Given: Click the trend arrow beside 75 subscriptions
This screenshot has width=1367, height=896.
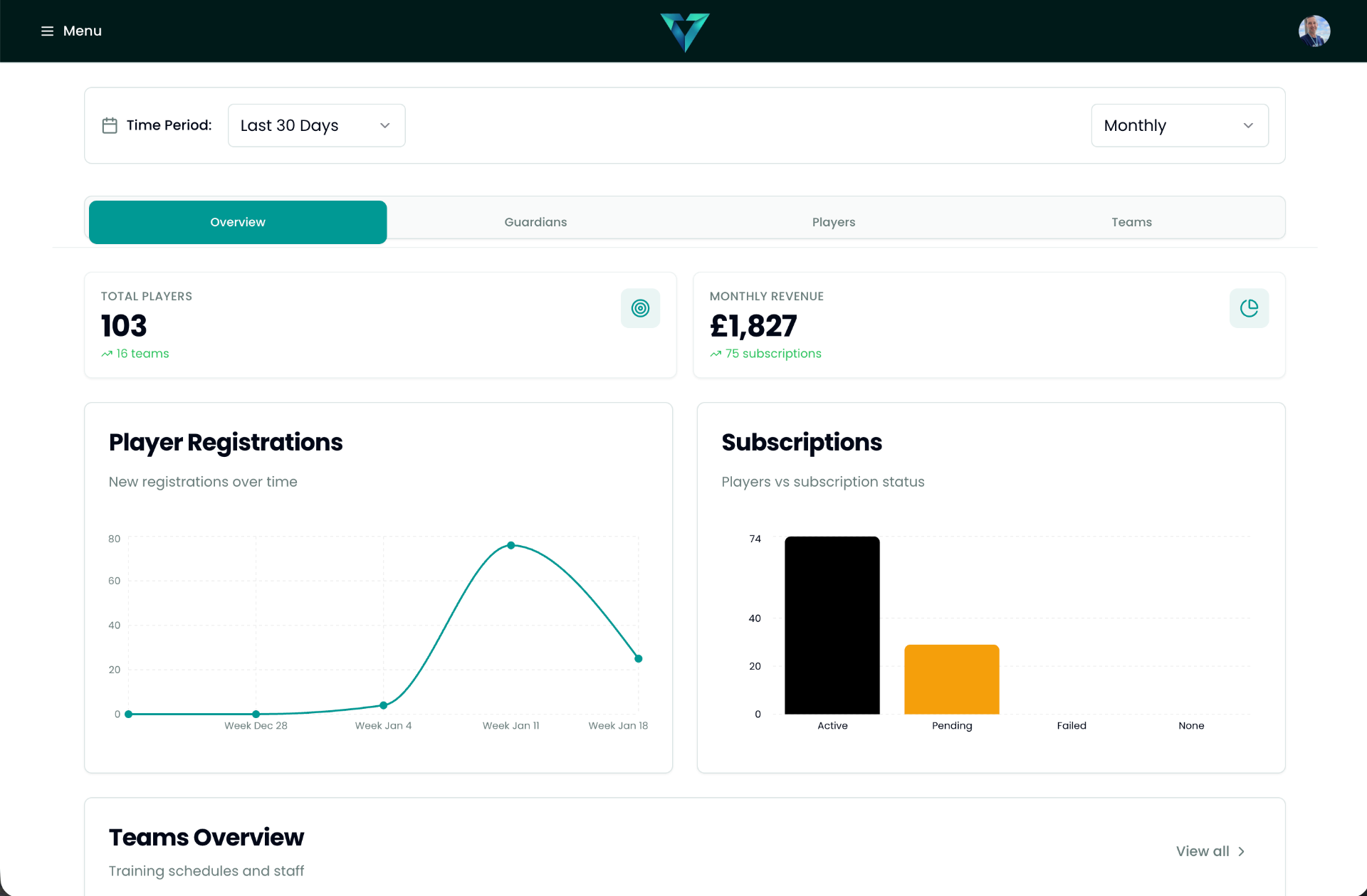Looking at the screenshot, I should pyautogui.click(x=716, y=354).
